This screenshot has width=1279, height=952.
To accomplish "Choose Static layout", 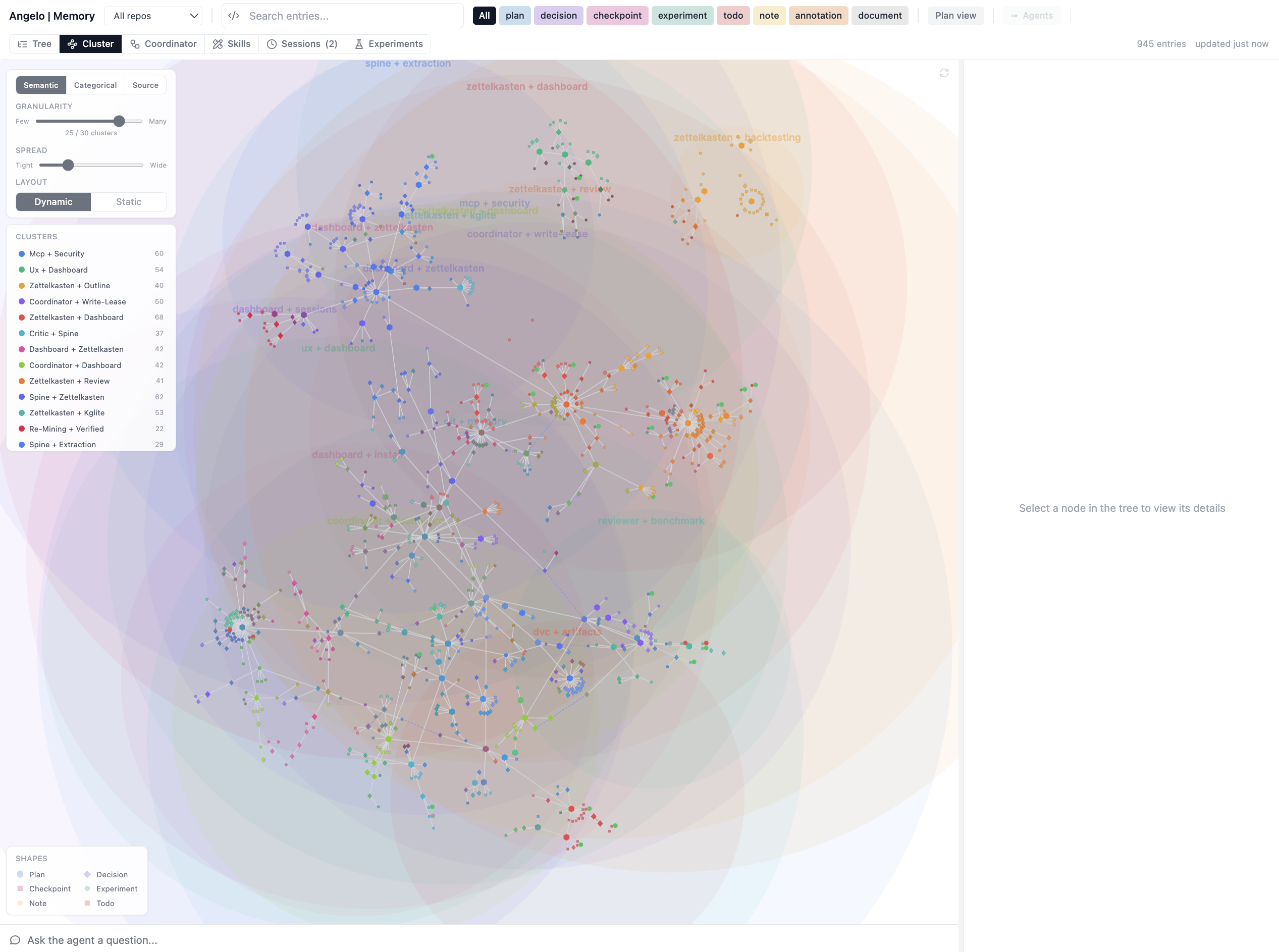I will (129, 202).
